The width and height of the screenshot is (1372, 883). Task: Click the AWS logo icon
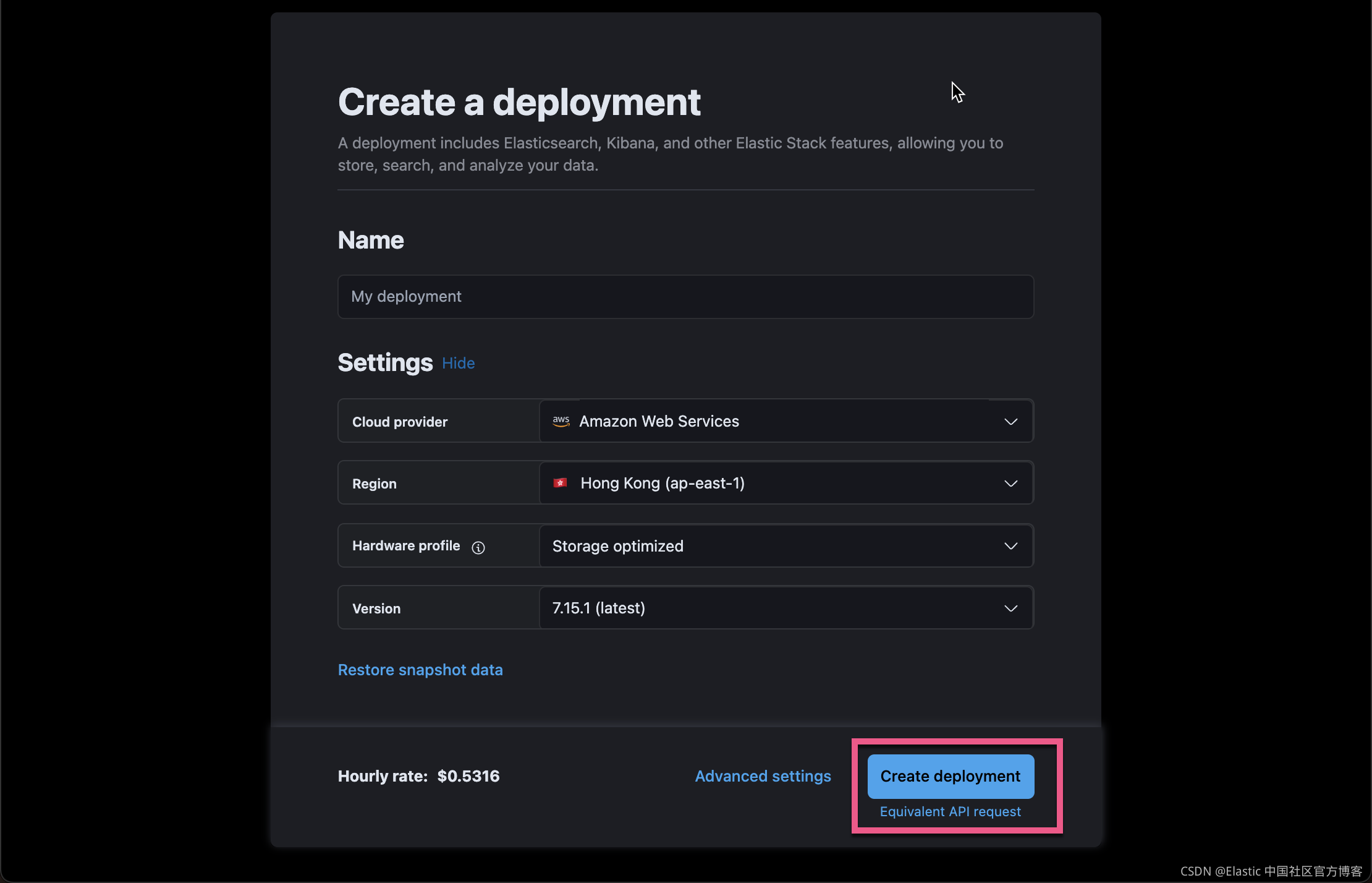pos(561,421)
